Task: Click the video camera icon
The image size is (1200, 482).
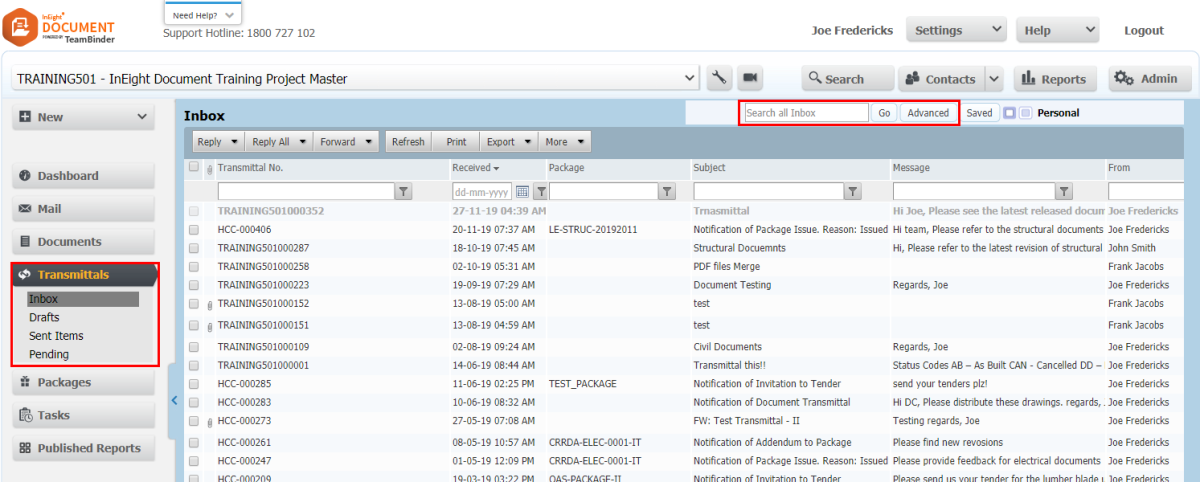Action: point(750,78)
